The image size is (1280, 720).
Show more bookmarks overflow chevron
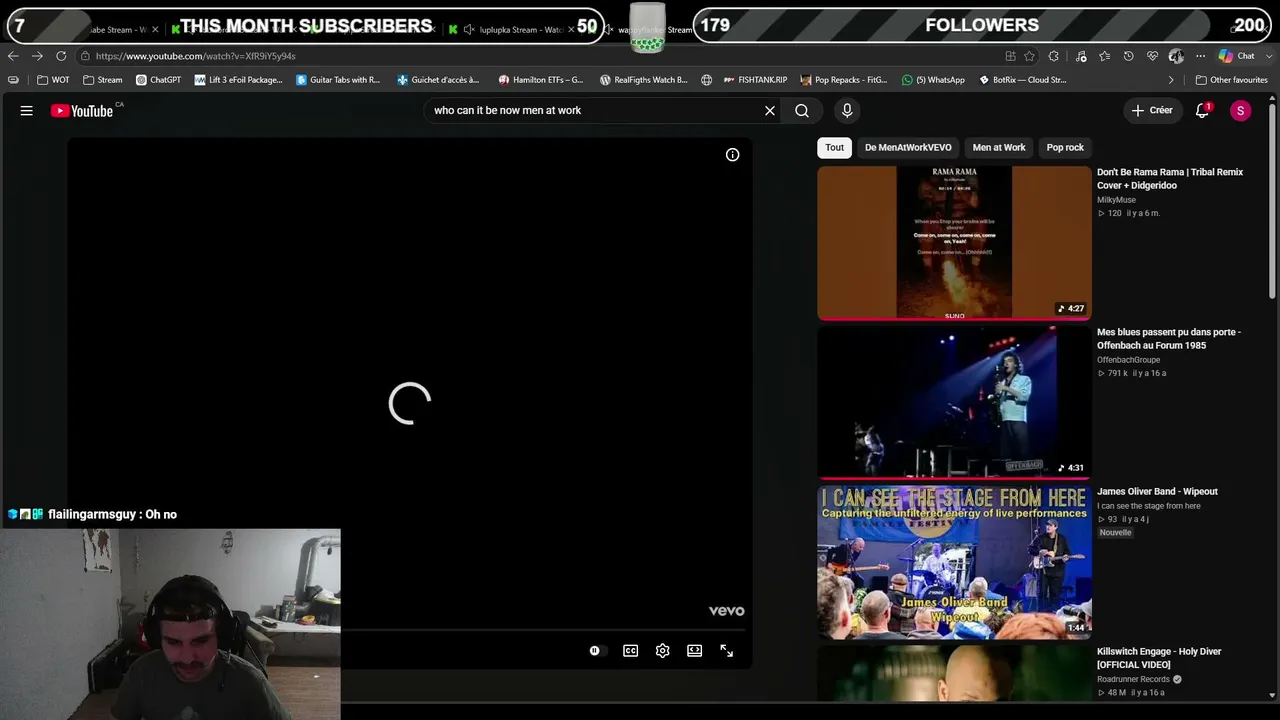click(1171, 80)
